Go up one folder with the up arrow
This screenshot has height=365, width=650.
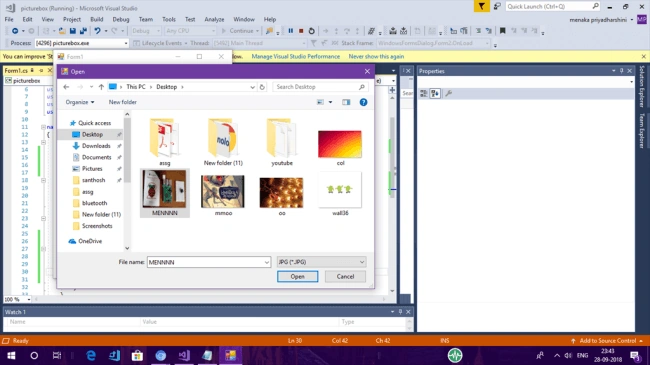coord(101,87)
